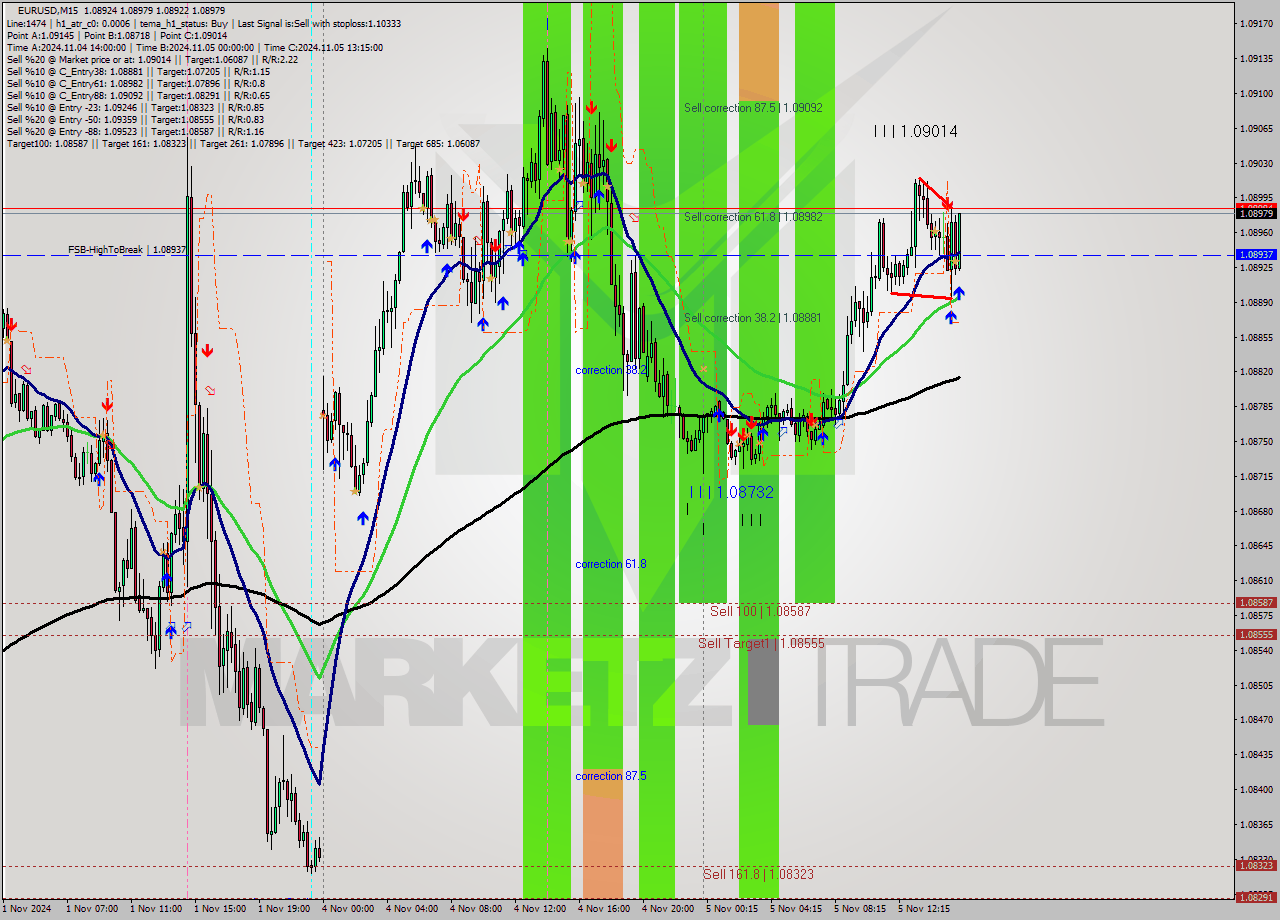
Task: Click 1.08750 on the price axis
Action: tap(1256, 441)
